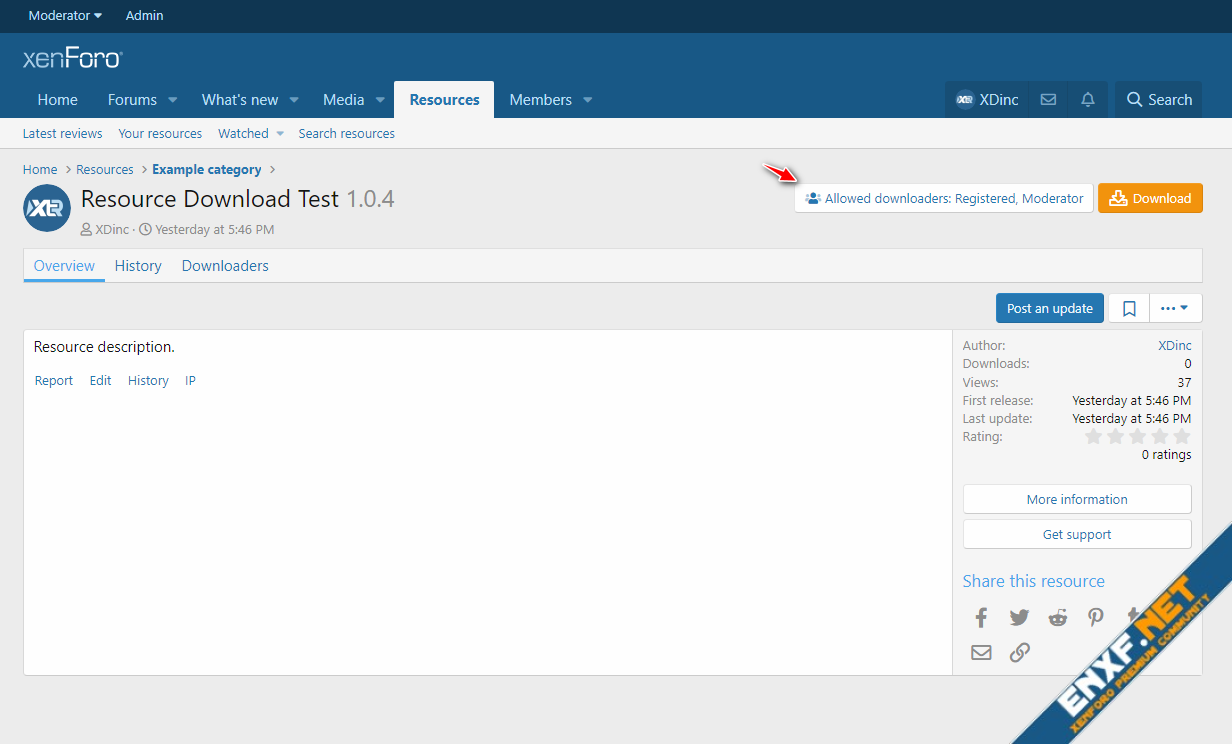
Task: Open the alerts bell icon
Action: (1087, 100)
